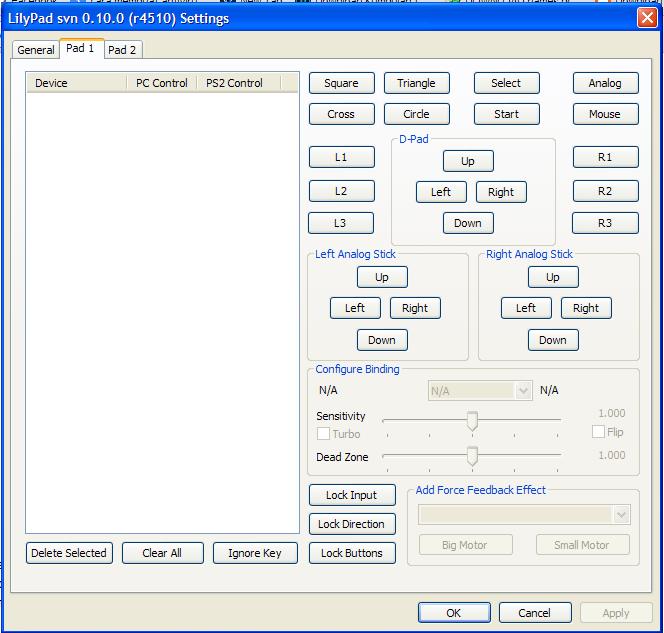Bind the Triangle button
The height and width of the screenshot is (633, 664).
tap(416, 83)
